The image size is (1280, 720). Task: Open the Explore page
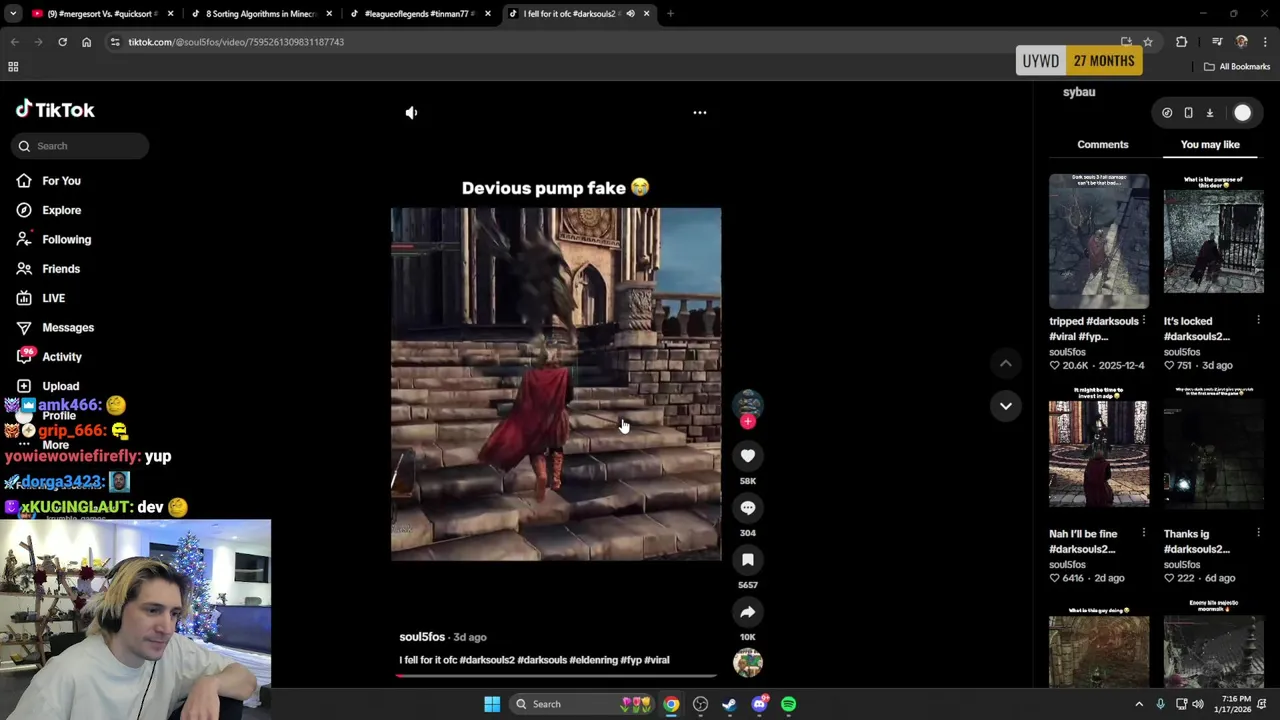pos(50,210)
